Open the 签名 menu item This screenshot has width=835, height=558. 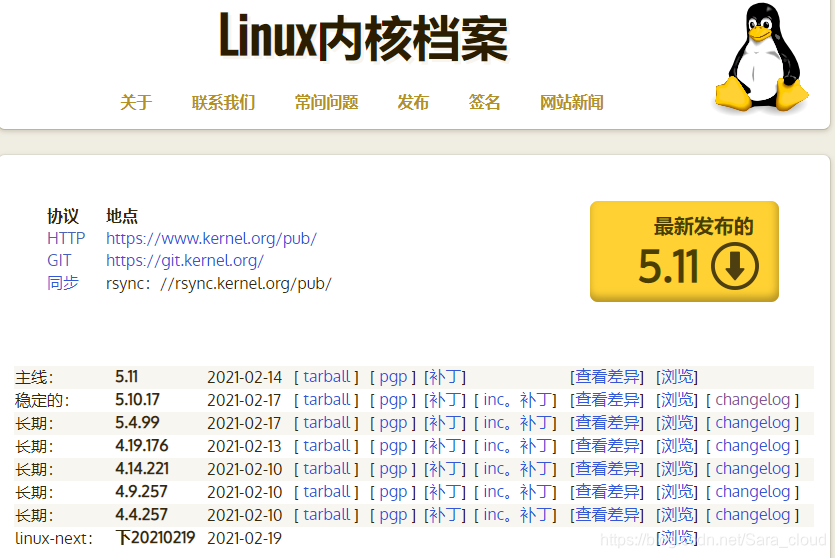click(485, 102)
